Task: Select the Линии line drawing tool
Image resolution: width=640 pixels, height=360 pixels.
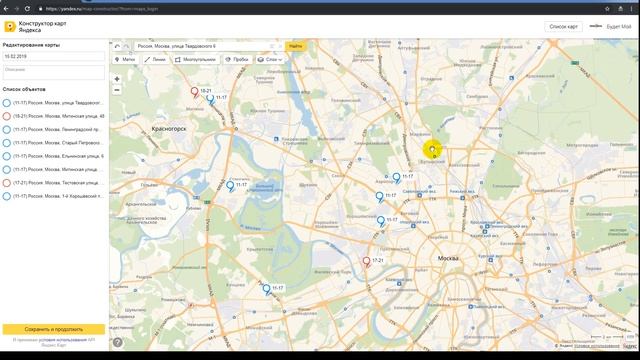Action: pyautogui.click(x=155, y=60)
